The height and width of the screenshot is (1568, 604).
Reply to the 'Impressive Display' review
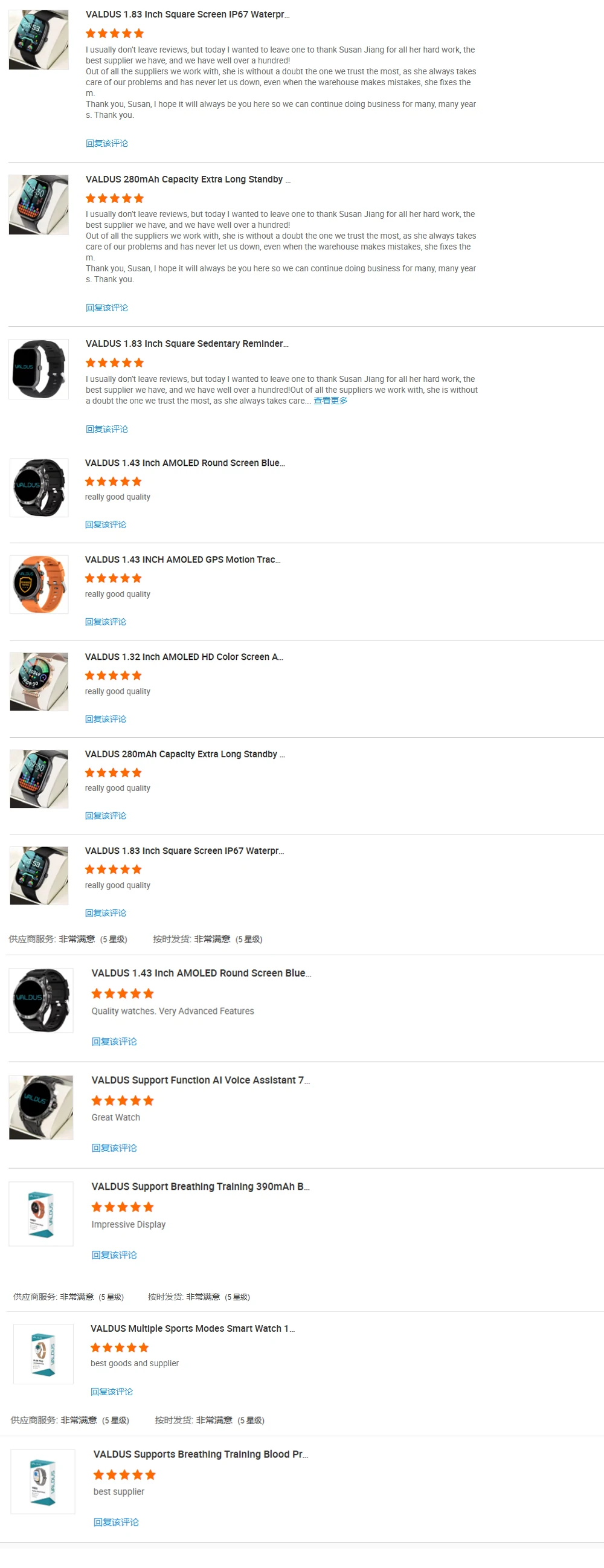click(x=114, y=1254)
